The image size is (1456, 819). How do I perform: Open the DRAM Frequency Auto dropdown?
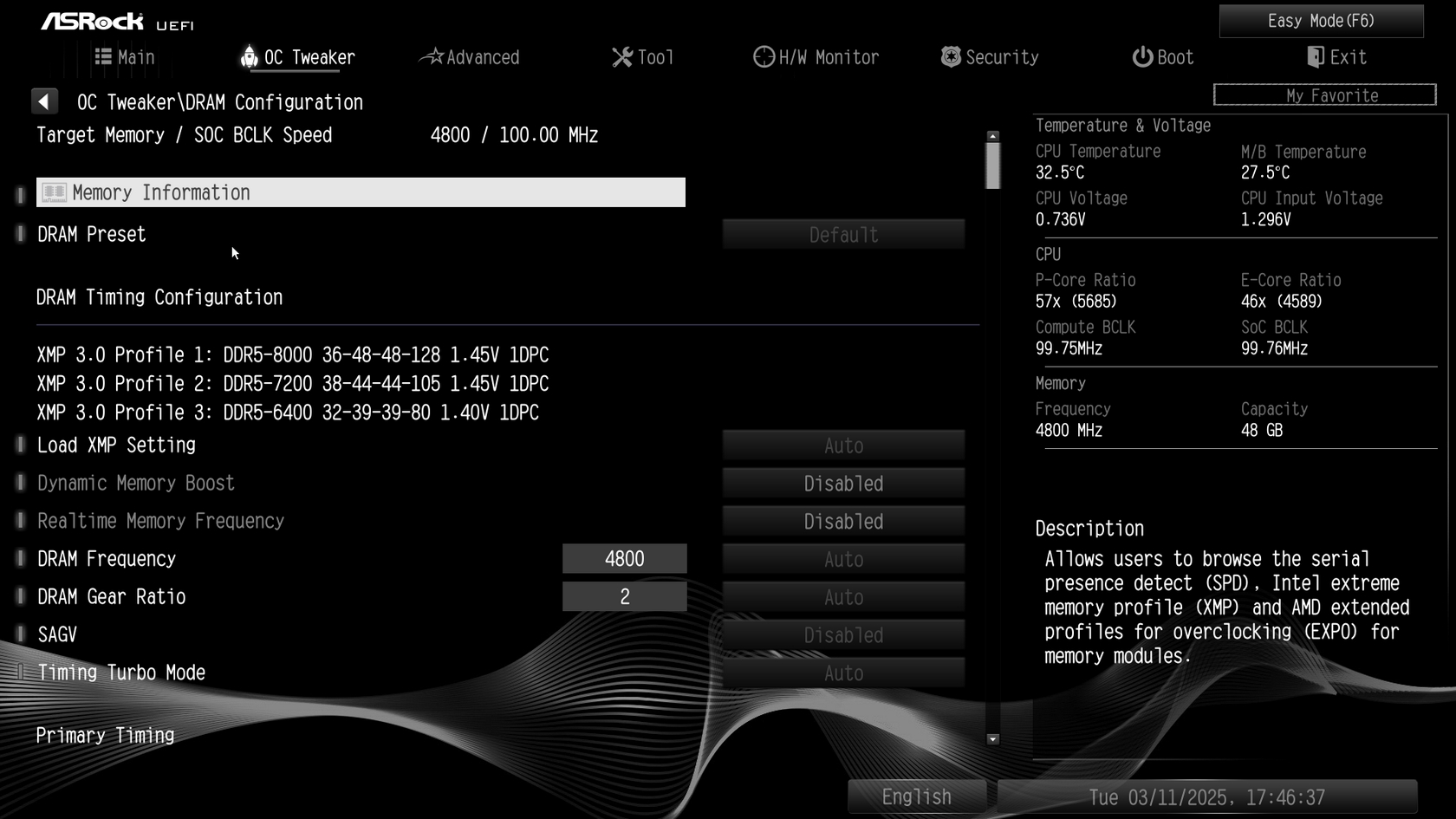(843, 560)
